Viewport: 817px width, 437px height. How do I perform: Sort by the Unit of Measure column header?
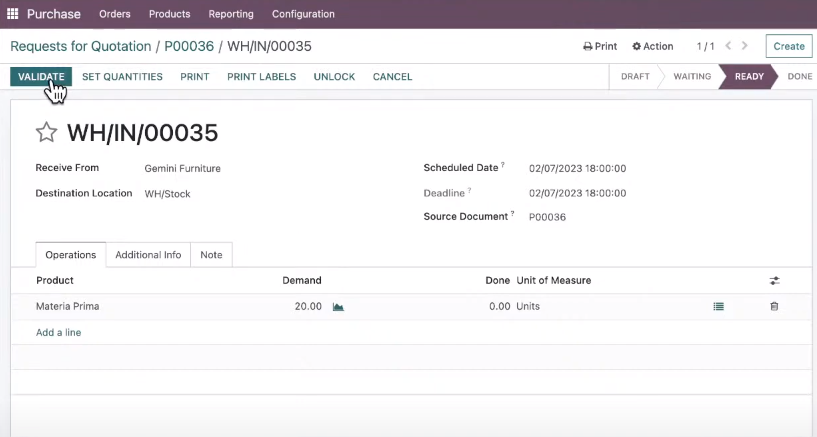[x=554, y=280]
